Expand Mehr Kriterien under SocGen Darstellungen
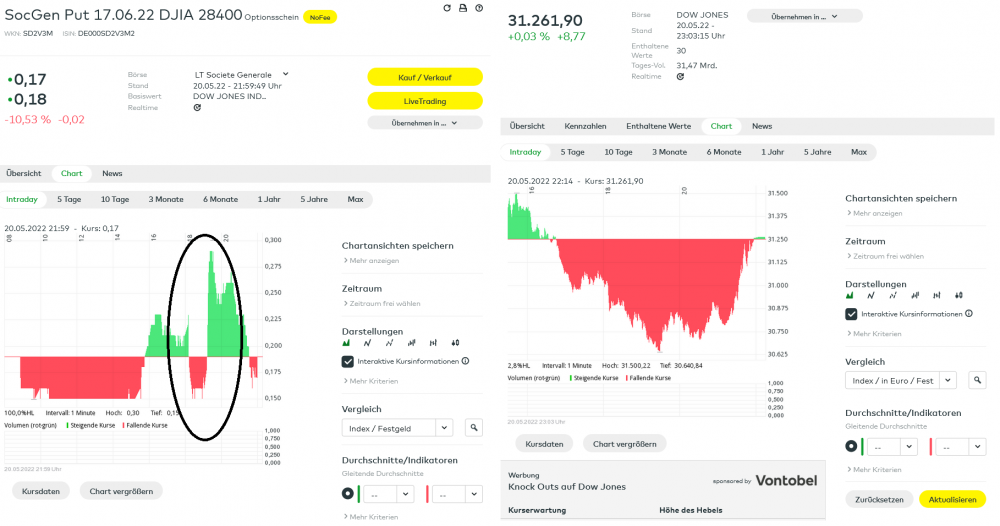Viewport: 1000px width, 526px height. (371, 381)
